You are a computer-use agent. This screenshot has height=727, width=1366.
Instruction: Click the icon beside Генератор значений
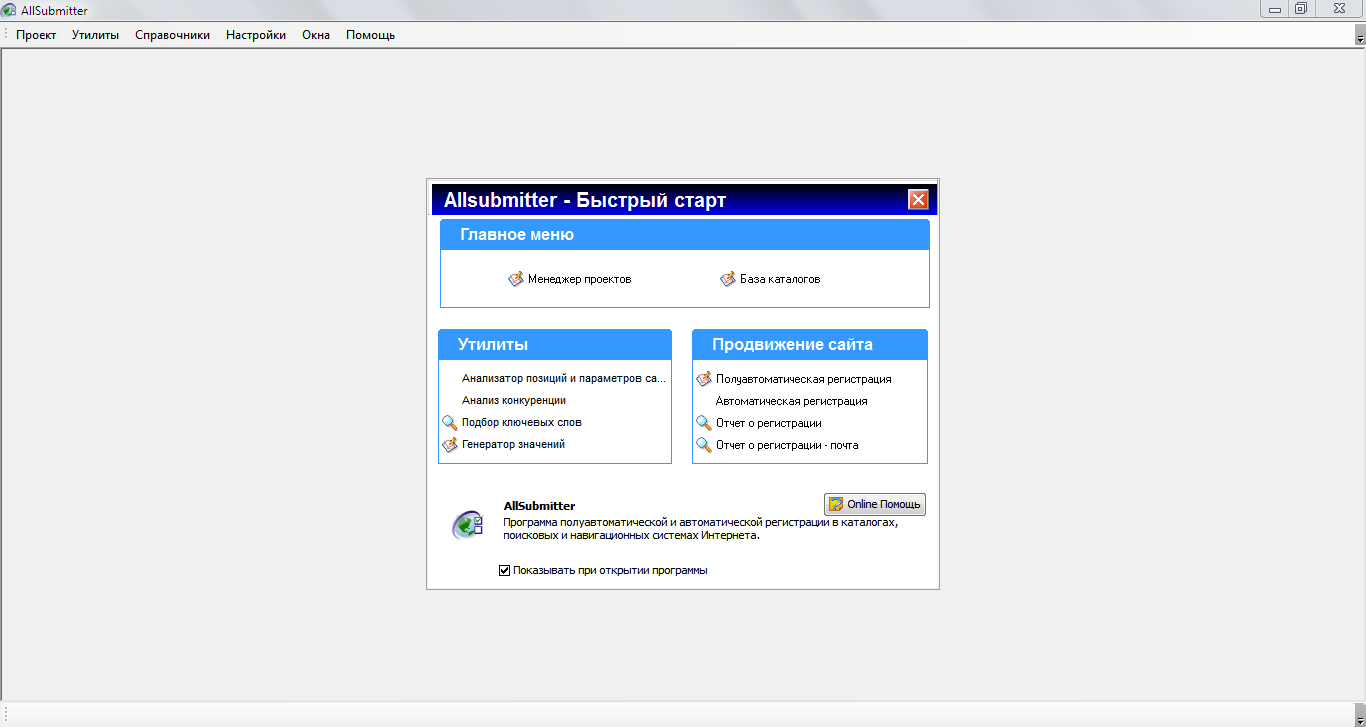450,445
